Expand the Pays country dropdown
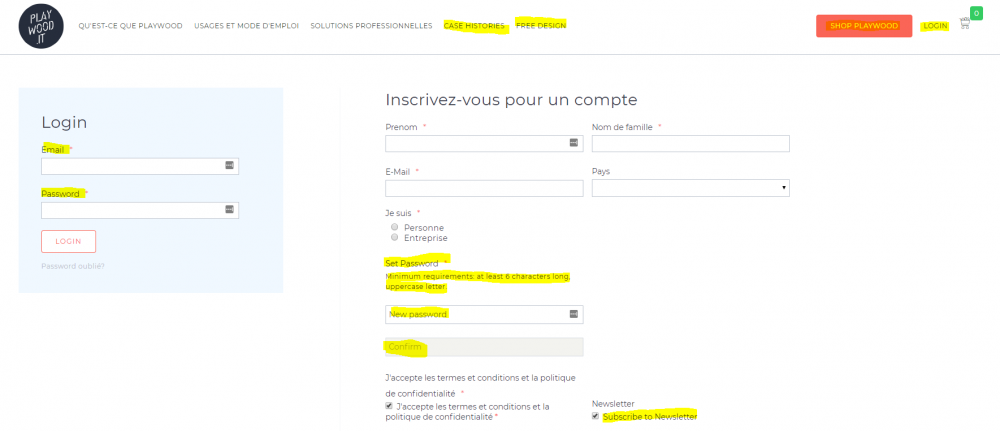Viewport: 1000px width, 431px height. pos(690,188)
